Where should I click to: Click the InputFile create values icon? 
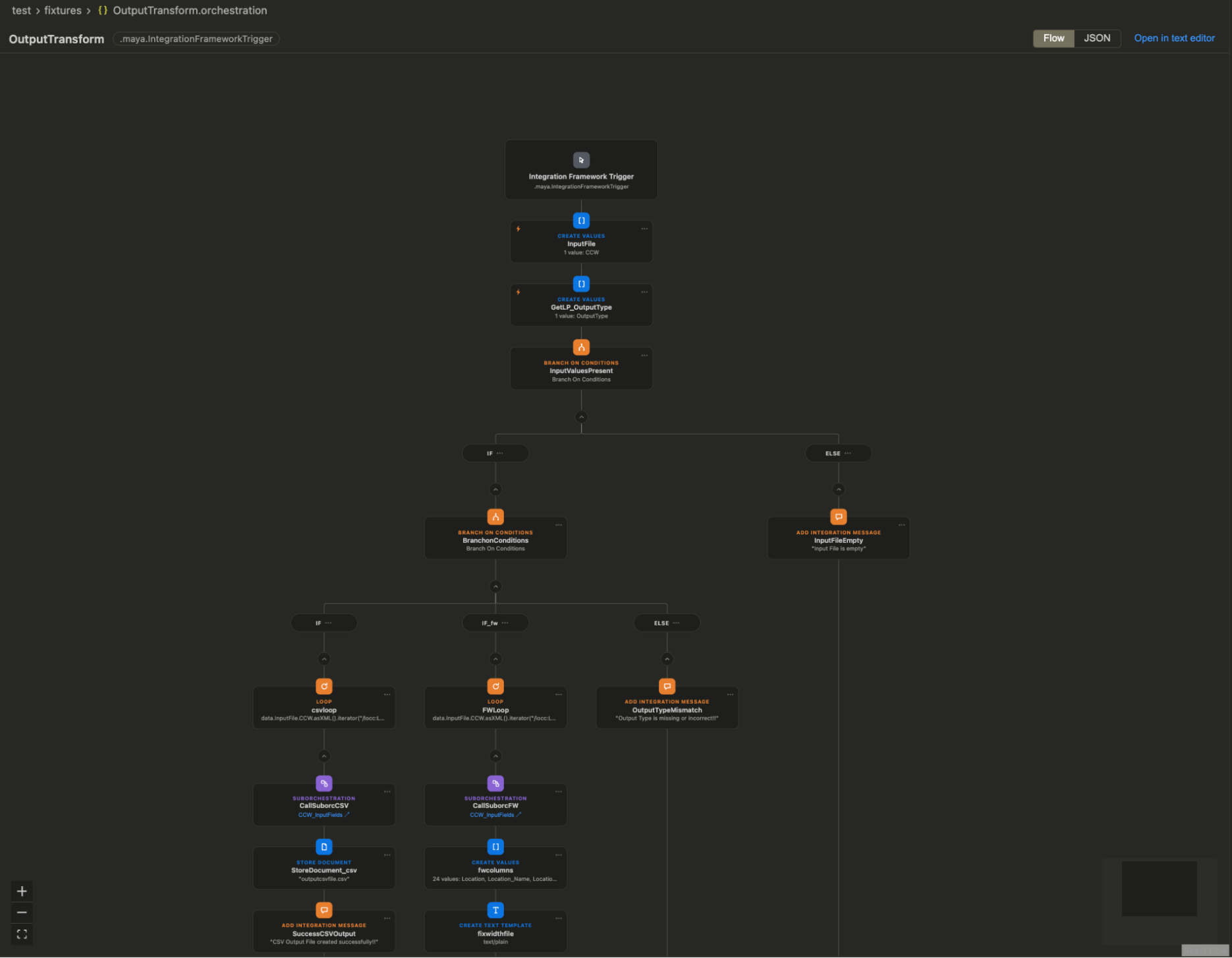[x=581, y=221]
